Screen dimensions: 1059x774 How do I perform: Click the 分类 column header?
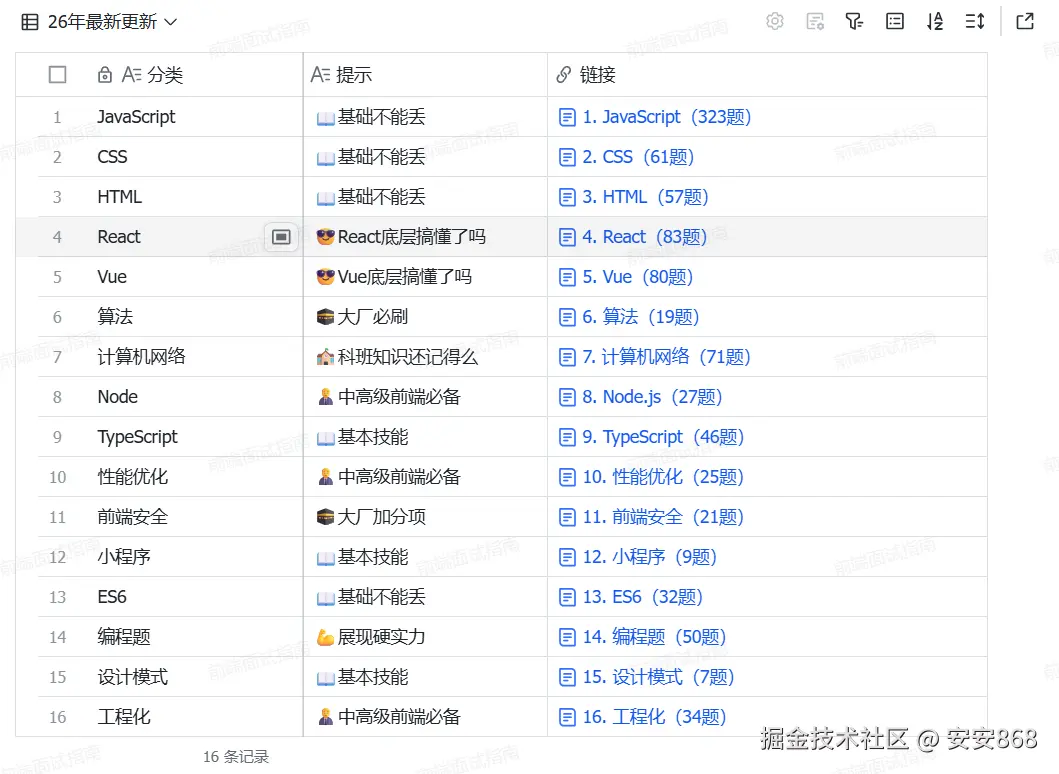pyautogui.click(x=159, y=74)
